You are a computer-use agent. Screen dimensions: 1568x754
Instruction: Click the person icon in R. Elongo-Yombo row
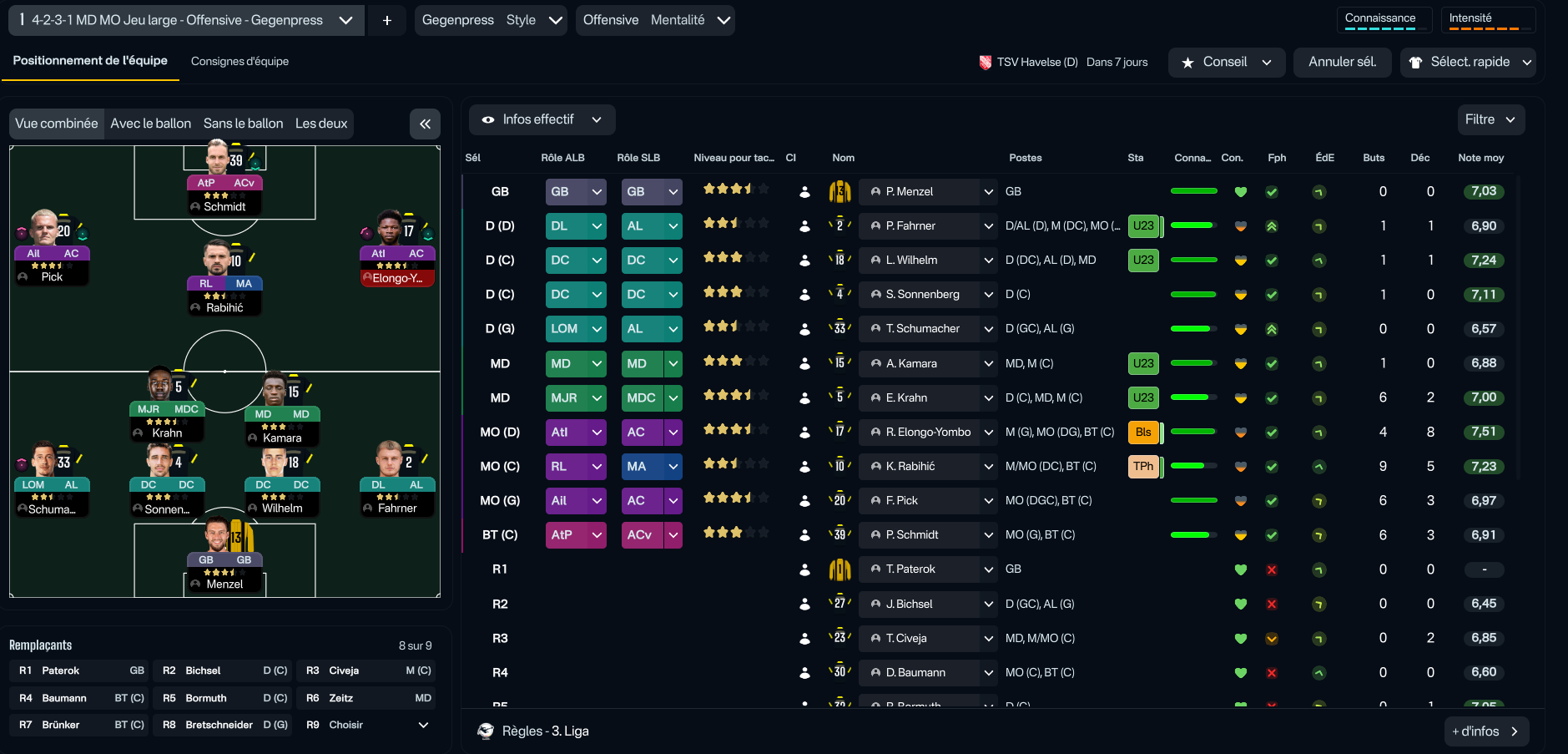click(804, 433)
